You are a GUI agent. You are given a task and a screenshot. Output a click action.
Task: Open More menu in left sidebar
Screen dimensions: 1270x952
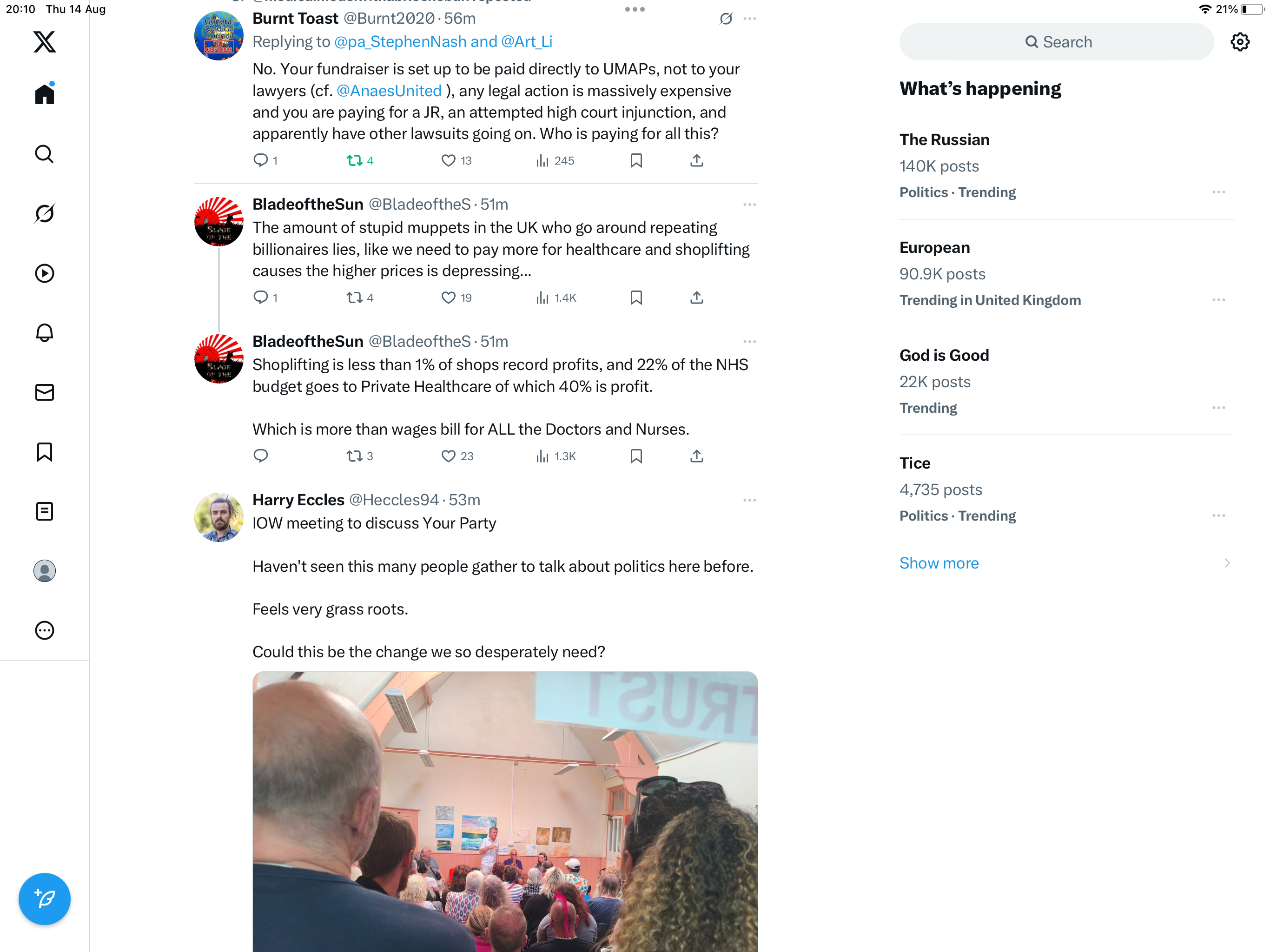click(x=44, y=630)
